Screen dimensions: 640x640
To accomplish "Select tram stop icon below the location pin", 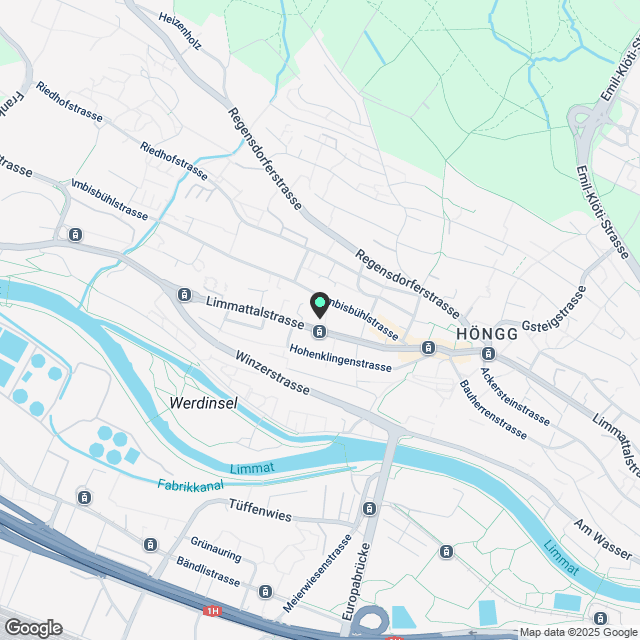I will click(320, 331).
